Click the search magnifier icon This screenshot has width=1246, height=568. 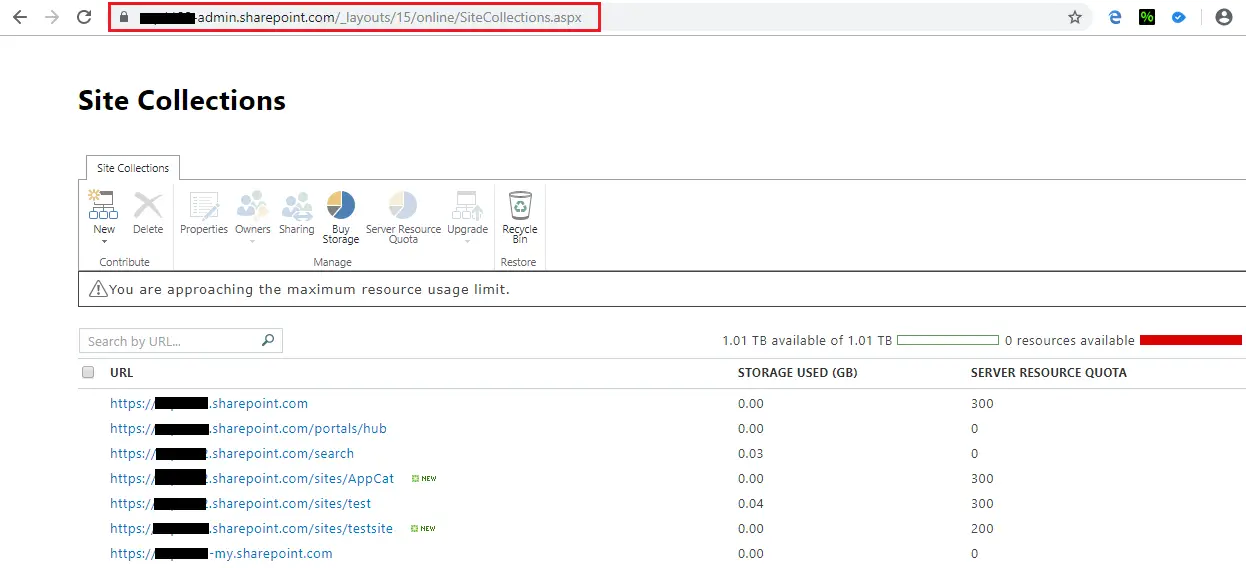(x=268, y=340)
